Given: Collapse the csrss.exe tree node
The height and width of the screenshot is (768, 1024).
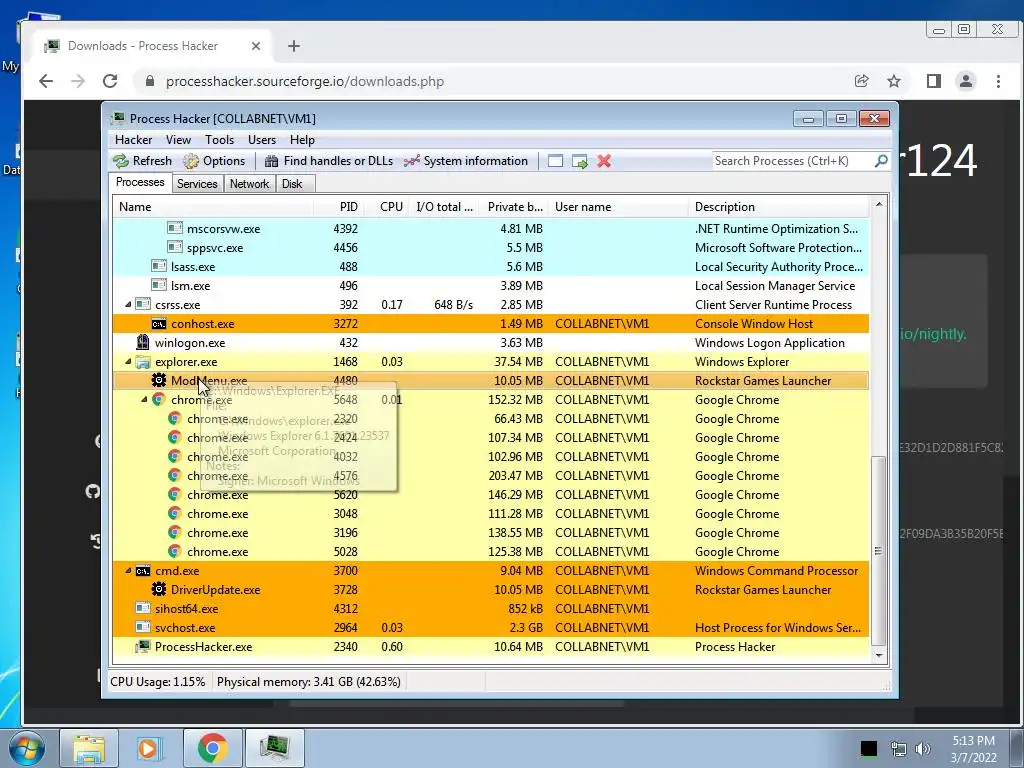Looking at the screenshot, I should point(128,304).
